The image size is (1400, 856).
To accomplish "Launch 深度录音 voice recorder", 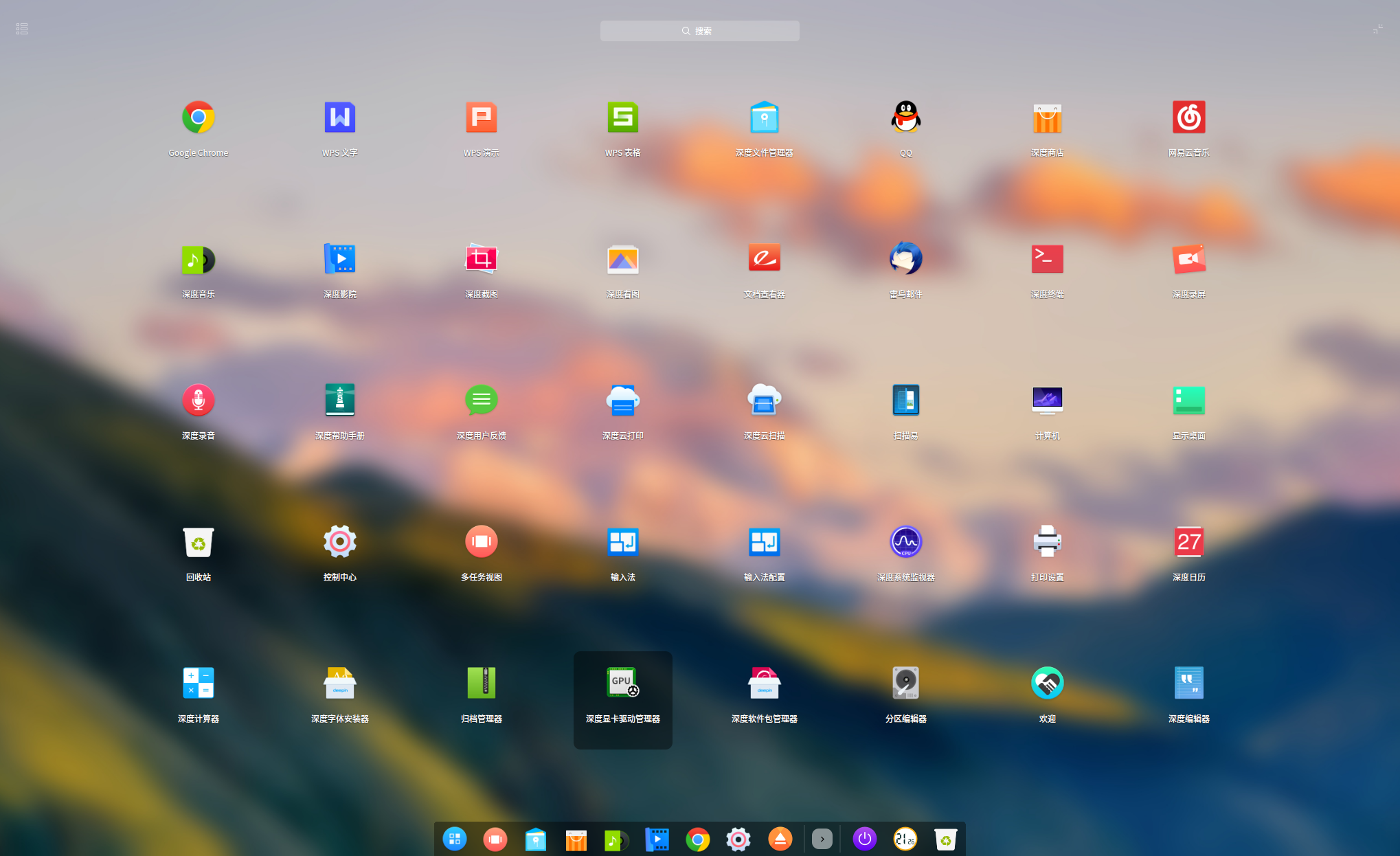I will (x=198, y=401).
